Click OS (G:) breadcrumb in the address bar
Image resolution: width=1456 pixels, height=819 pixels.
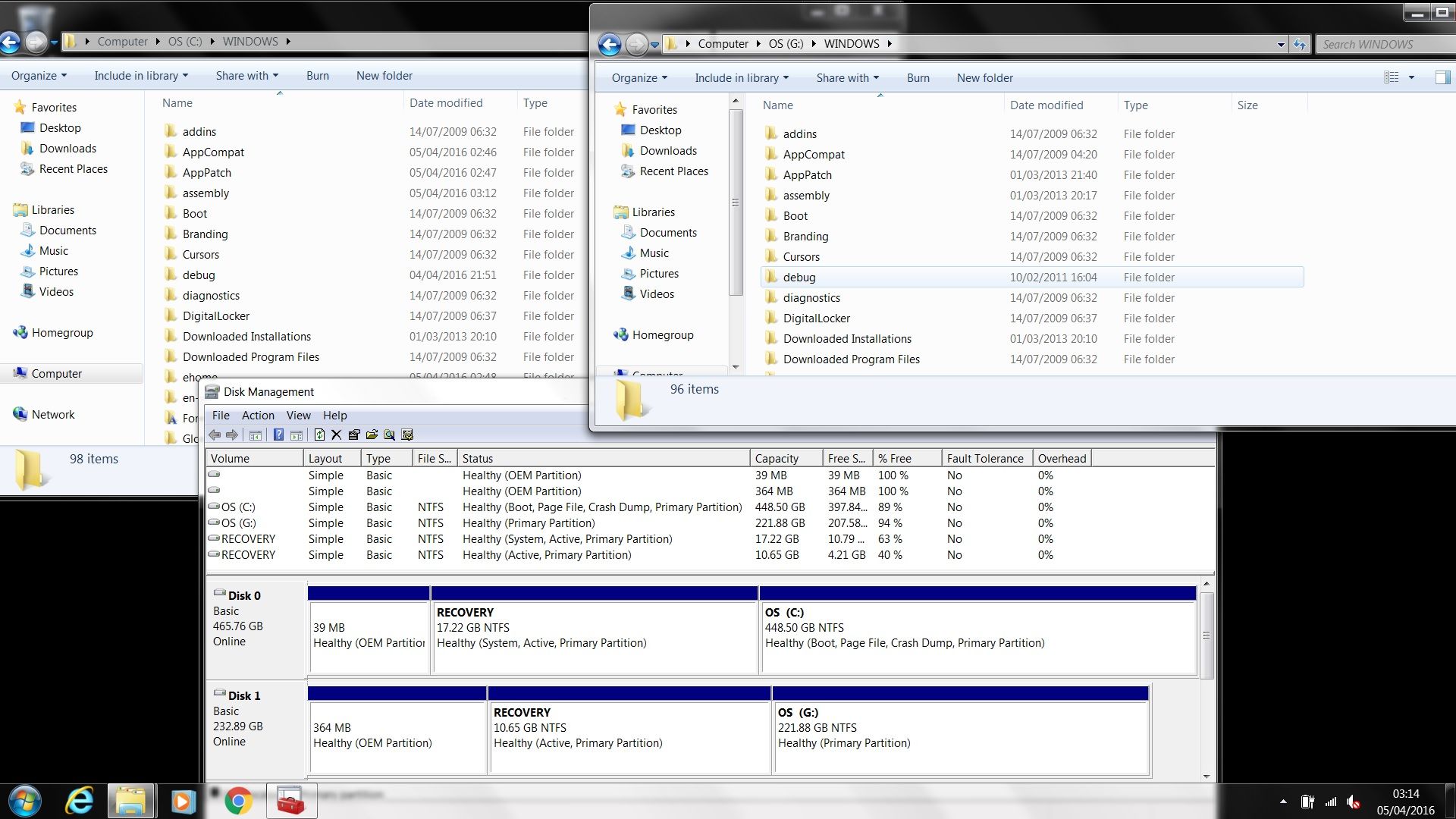pyautogui.click(x=786, y=44)
